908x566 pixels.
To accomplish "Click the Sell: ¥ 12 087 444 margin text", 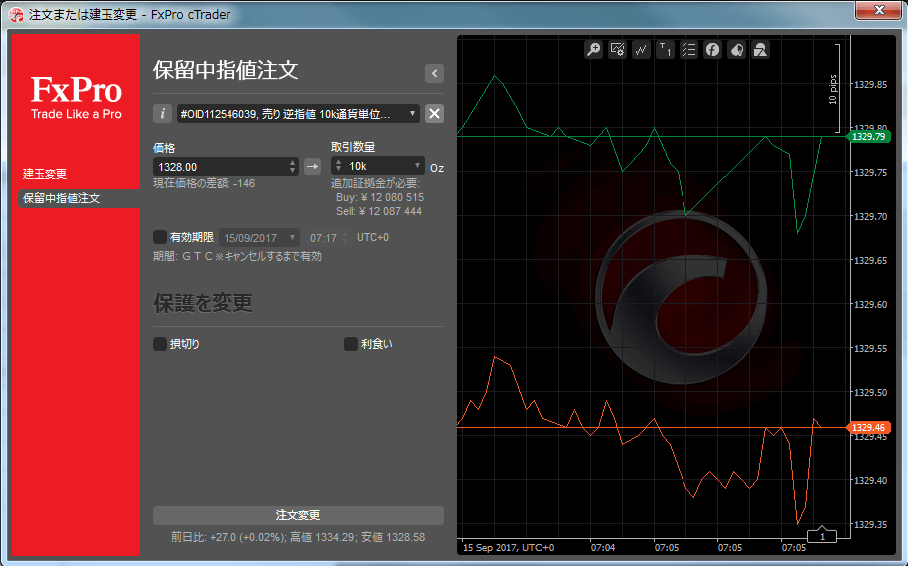I will [x=379, y=211].
